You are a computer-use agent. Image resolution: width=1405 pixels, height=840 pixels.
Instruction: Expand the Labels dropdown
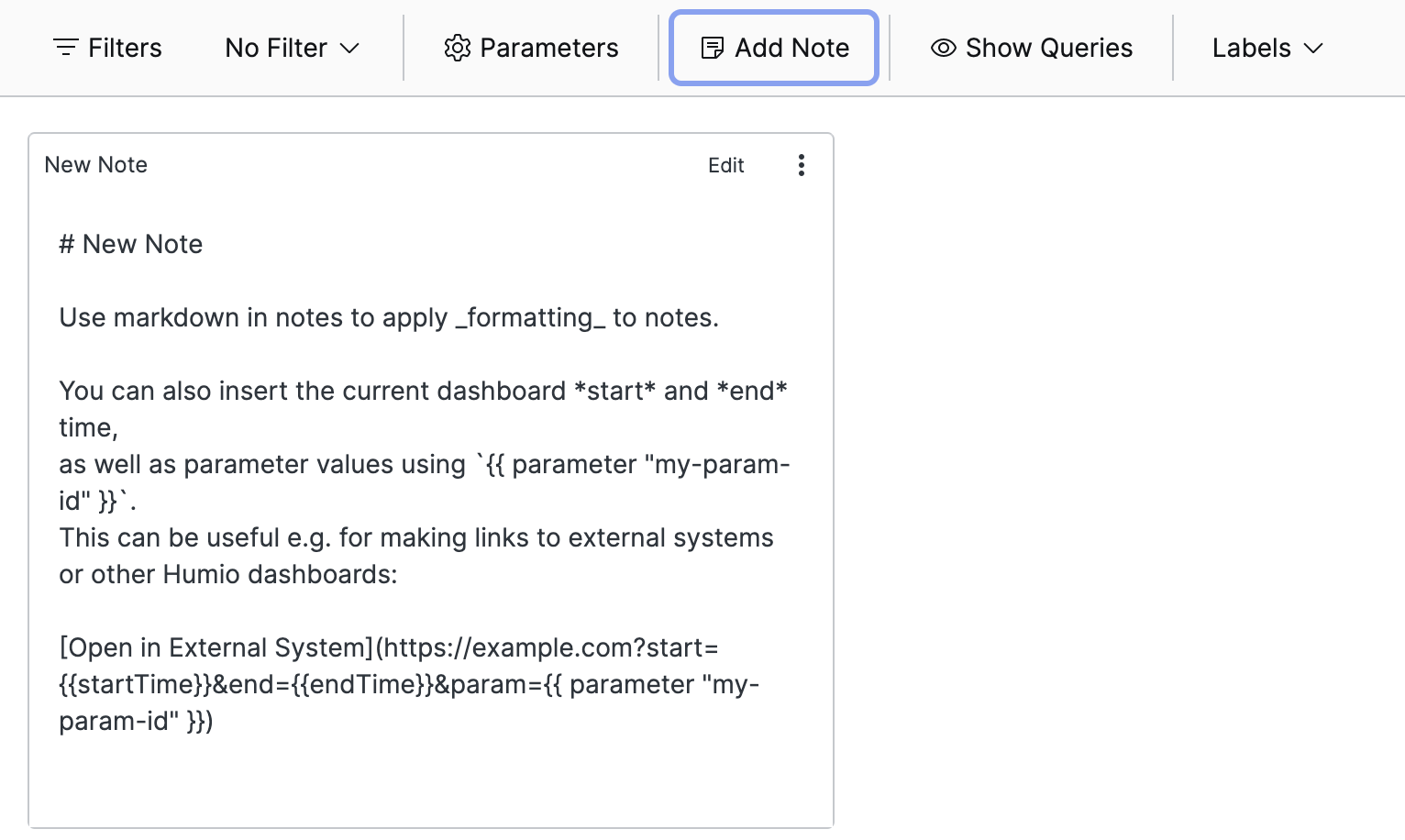click(x=1251, y=48)
